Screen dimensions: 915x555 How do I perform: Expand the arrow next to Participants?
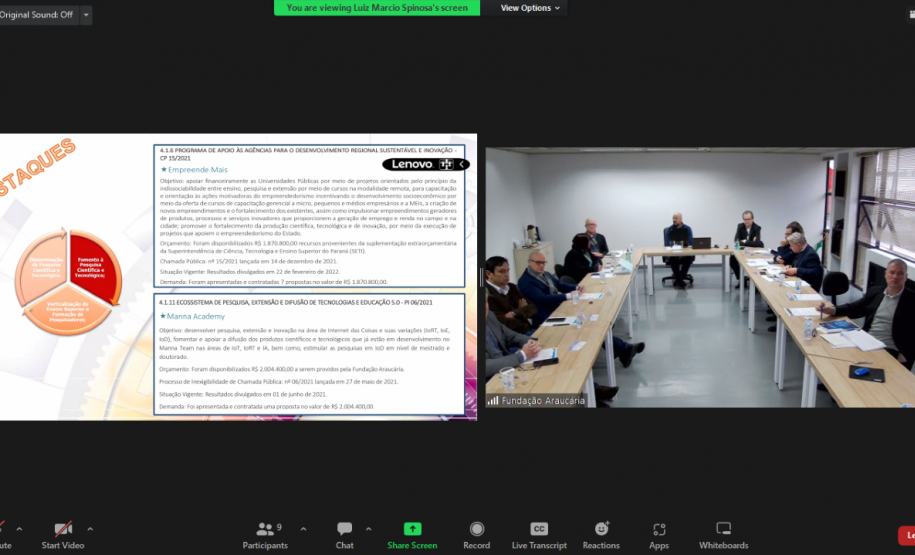coord(303,529)
